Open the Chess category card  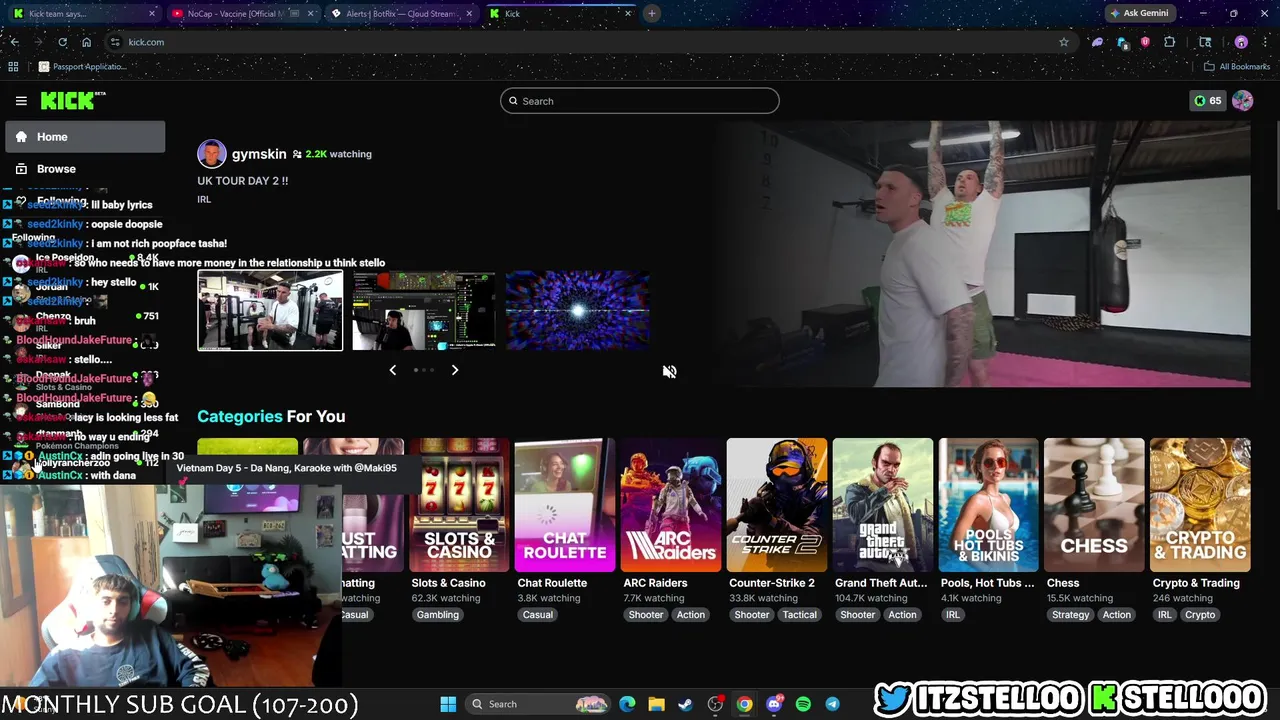coord(1094,505)
